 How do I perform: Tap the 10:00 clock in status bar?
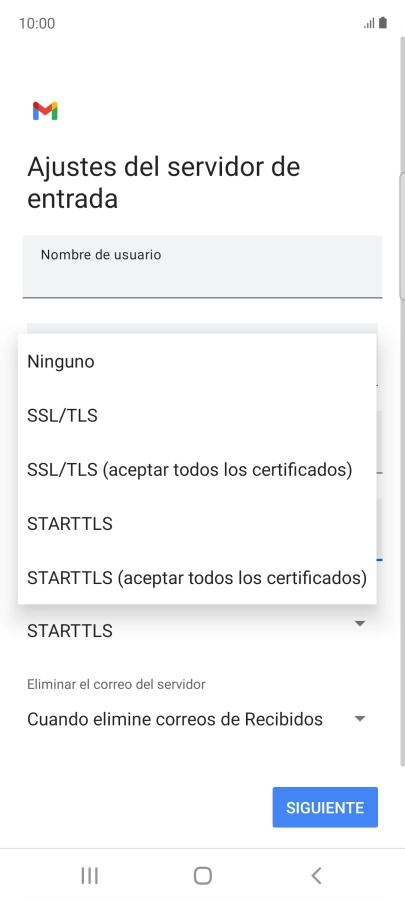tap(37, 24)
